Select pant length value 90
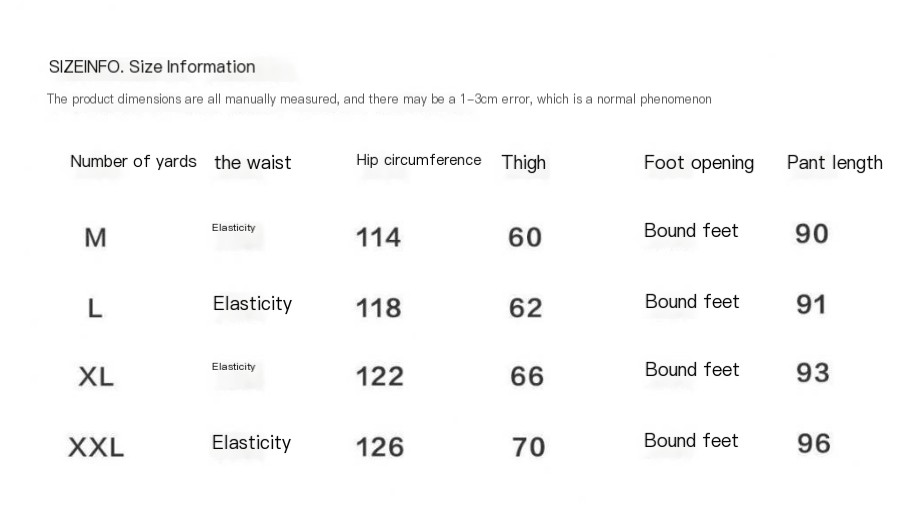Viewport: 914px width, 506px height. click(x=812, y=234)
